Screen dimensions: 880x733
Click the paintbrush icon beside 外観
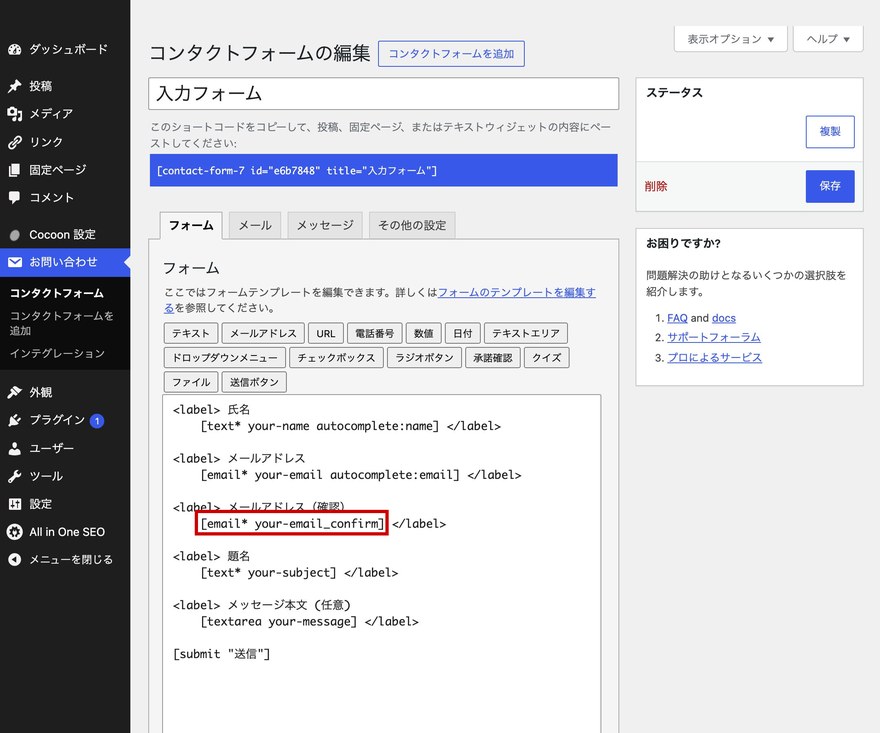15,392
